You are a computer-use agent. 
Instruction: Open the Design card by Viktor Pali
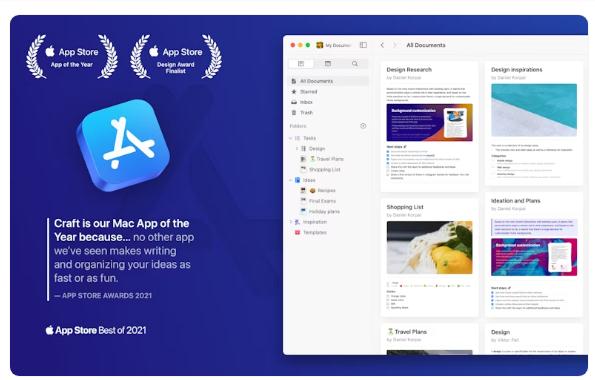534,339
